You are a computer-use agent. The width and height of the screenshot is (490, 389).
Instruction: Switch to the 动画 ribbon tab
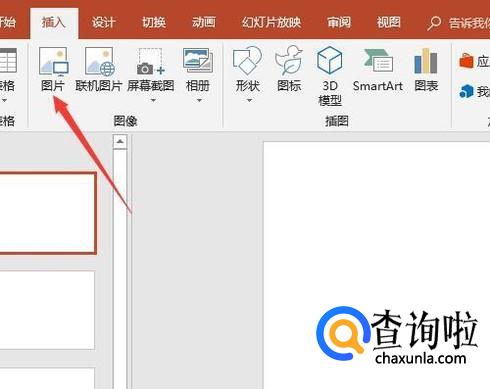pos(204,22)
